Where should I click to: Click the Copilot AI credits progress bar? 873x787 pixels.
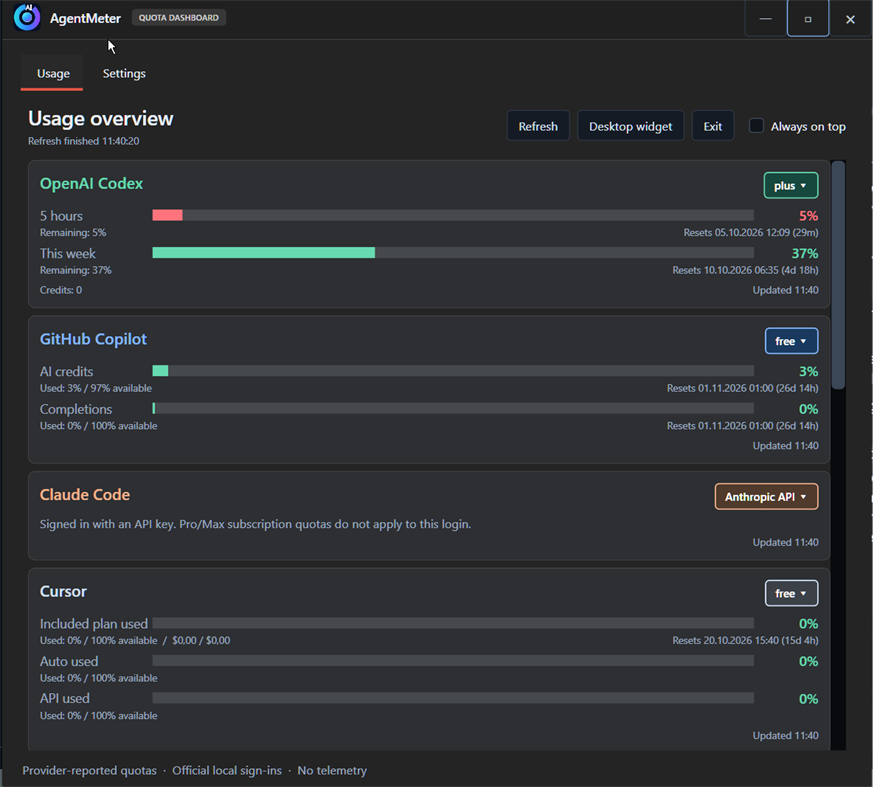(x=453, y=371)
